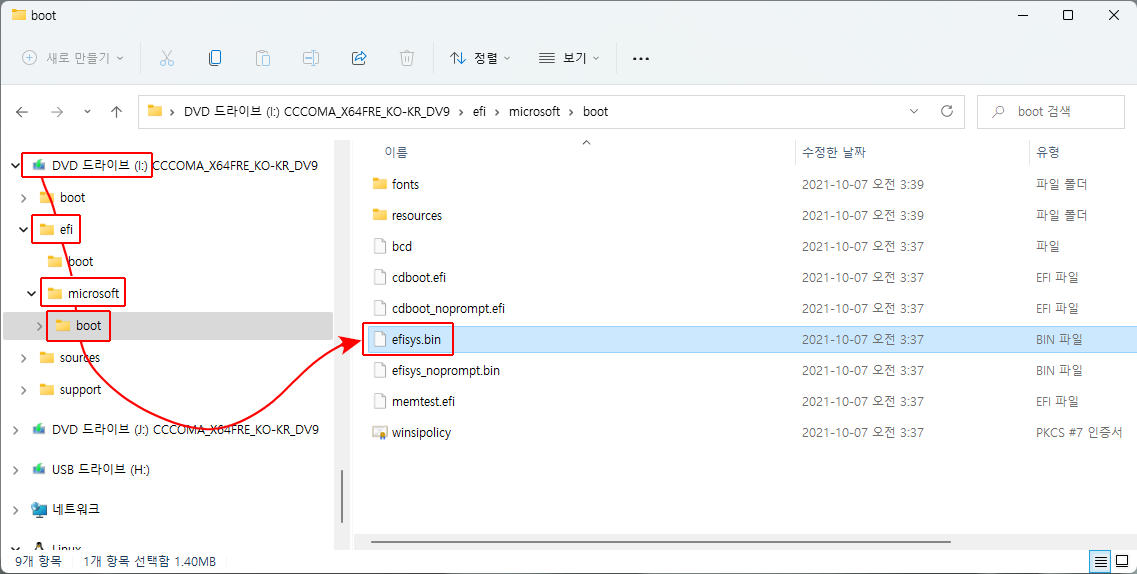This screenshot has height=574, width=1137.
Task: Click the Rename icon in toolbar
Action: pyautogui.click(x=311, y=58)
